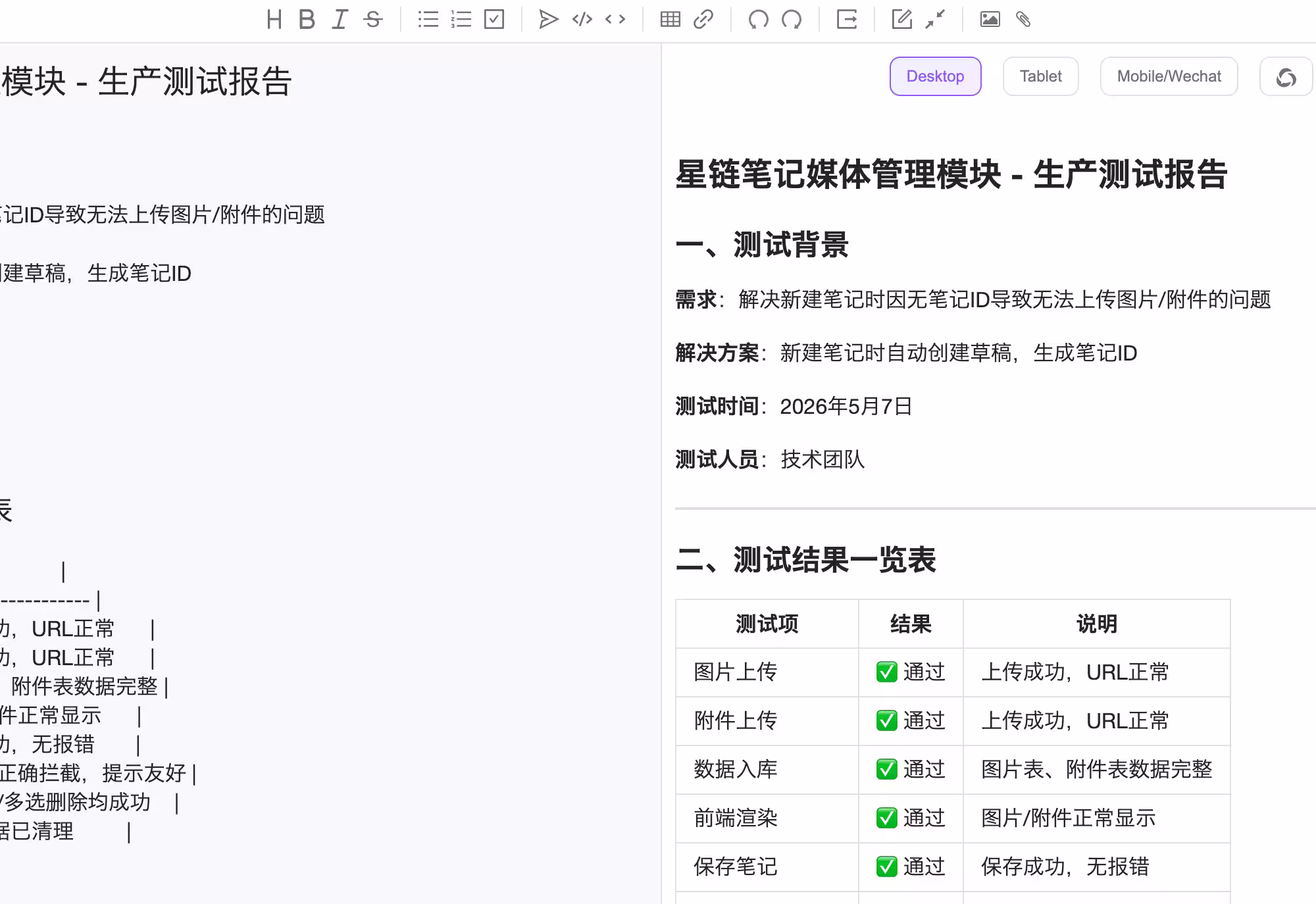
Task: Click editor line 建草稿，生成笔记ID
Action: (x=96, y=274)
